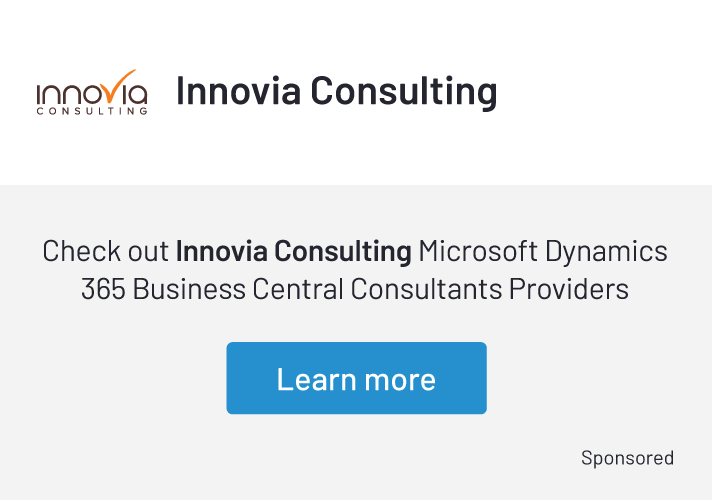Screen dimensions: 712x500
Task: Click the word 'Innovia' in the heading
Action: coord(238,91)
